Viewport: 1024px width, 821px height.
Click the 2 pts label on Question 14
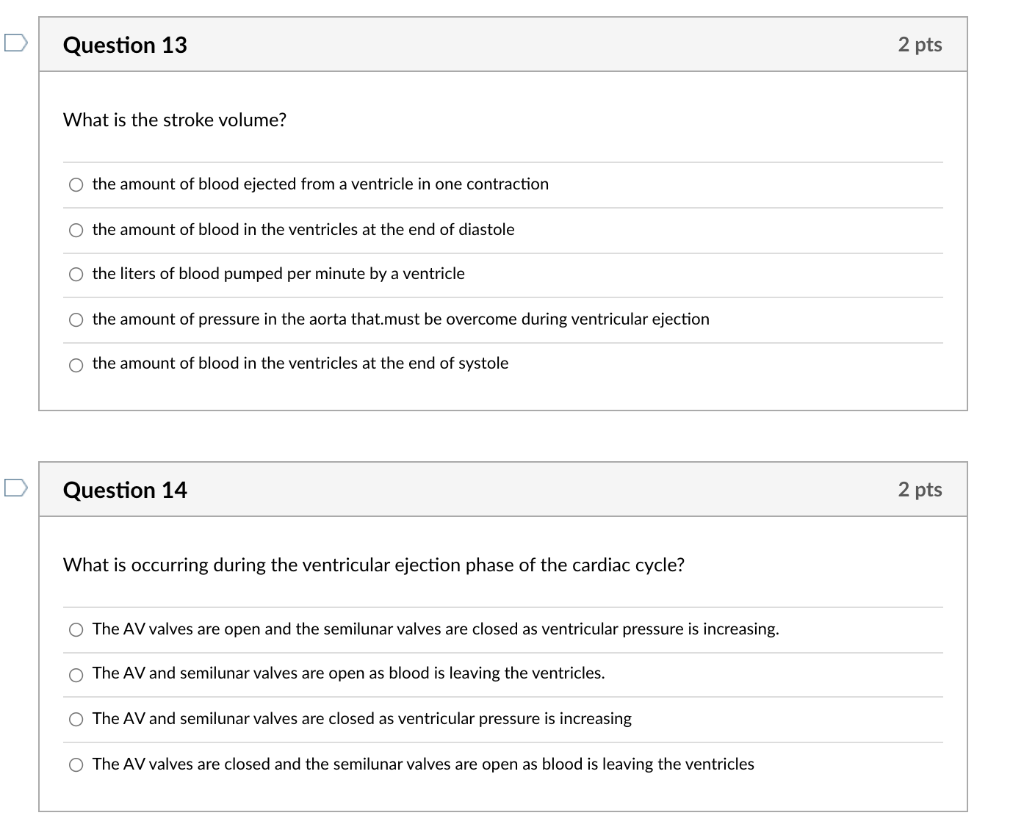(x=920, y=489)
